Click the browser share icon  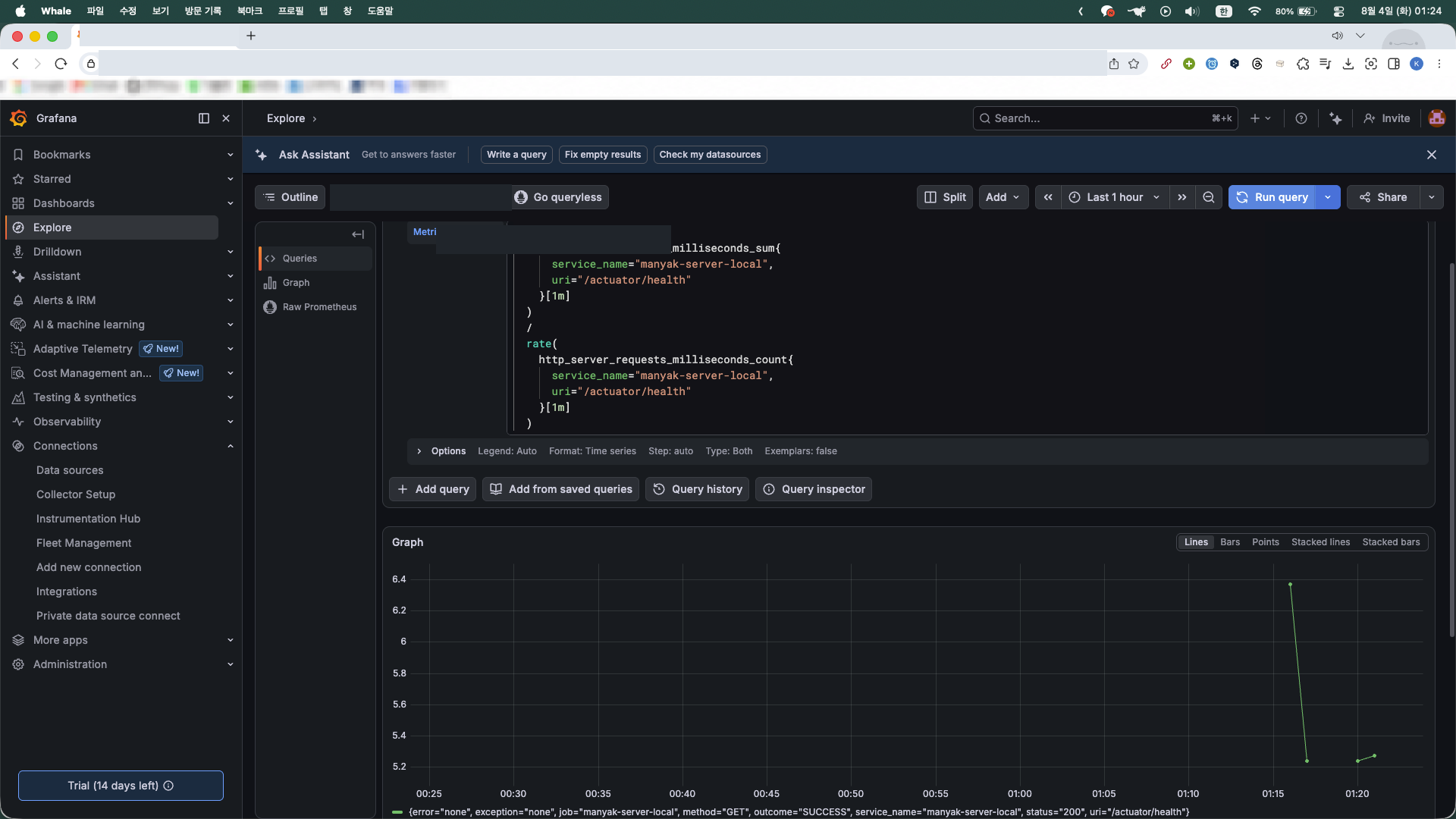click(1114, 64)
